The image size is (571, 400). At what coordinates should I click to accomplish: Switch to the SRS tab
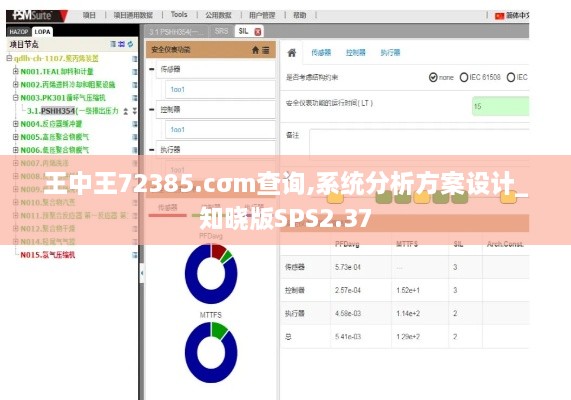(x=221, y=31)
